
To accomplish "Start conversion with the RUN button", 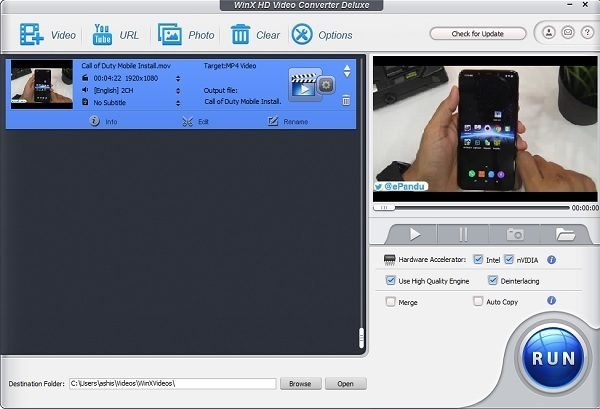I will click(x=554, y=358).
